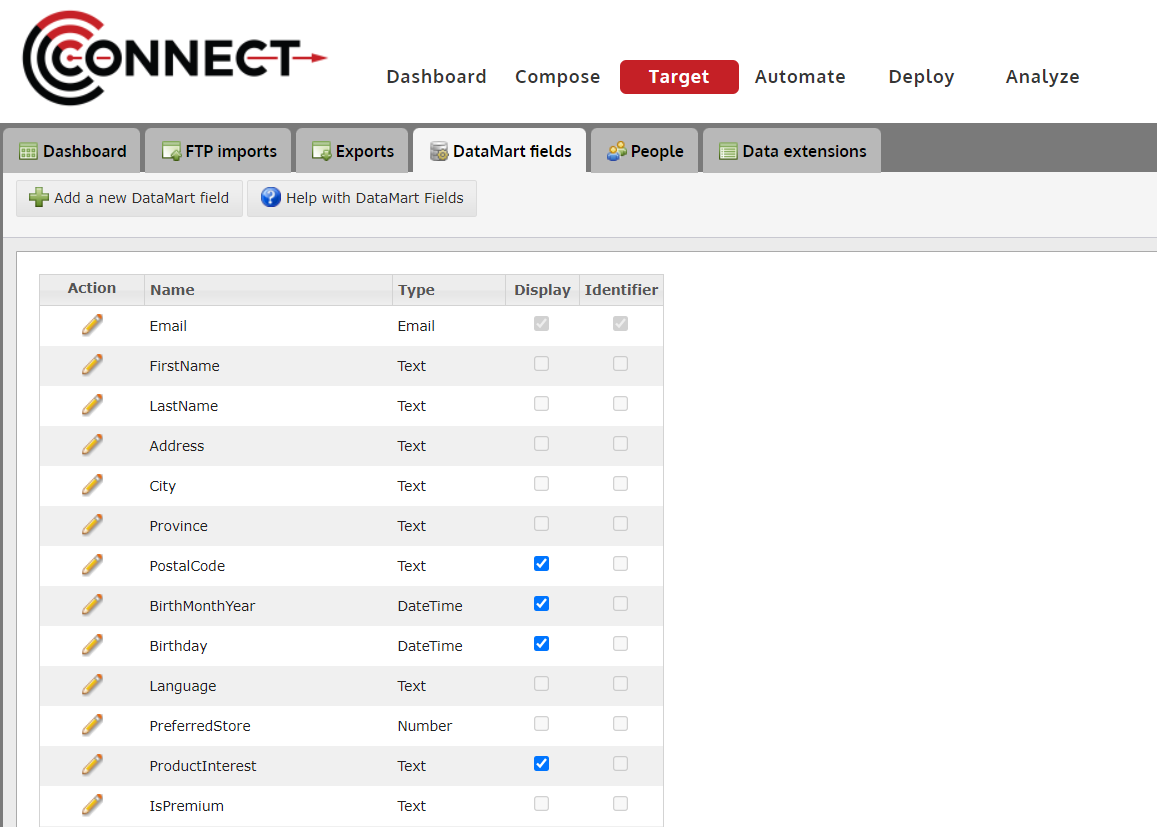
Task: Click the Connect logo in header
Action: [x=174, y=58]
